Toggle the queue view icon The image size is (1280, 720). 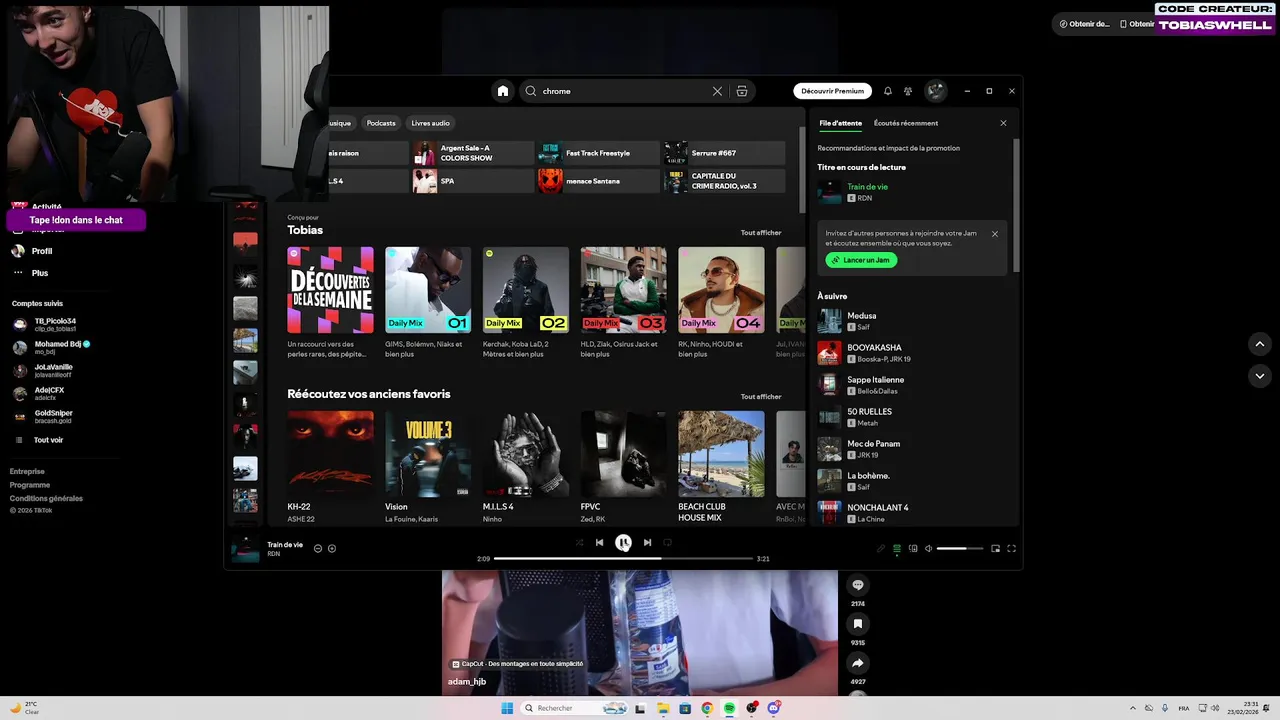pos(897,548)
